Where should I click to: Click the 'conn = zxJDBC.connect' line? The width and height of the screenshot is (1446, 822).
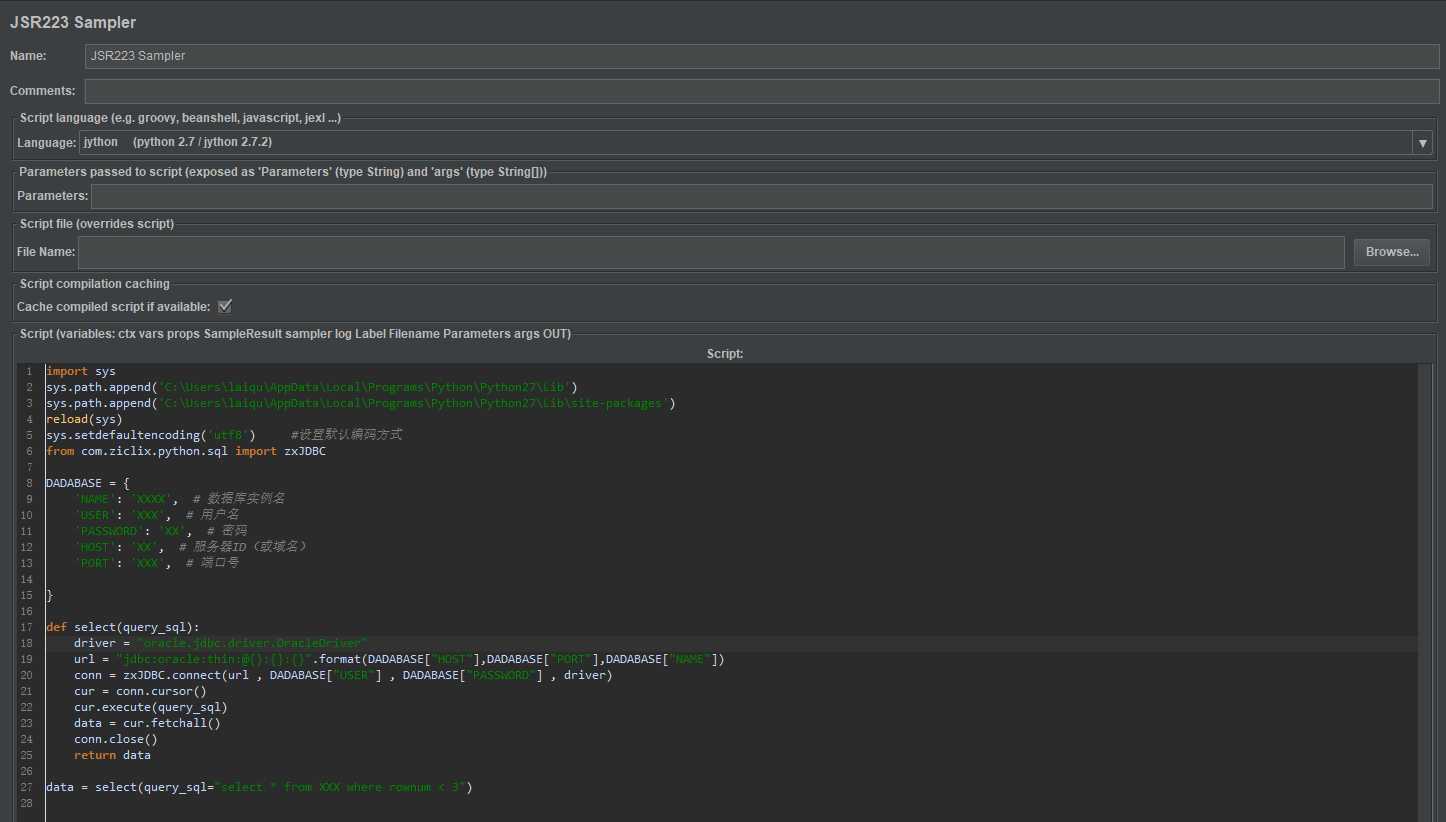tap(343, 675)
